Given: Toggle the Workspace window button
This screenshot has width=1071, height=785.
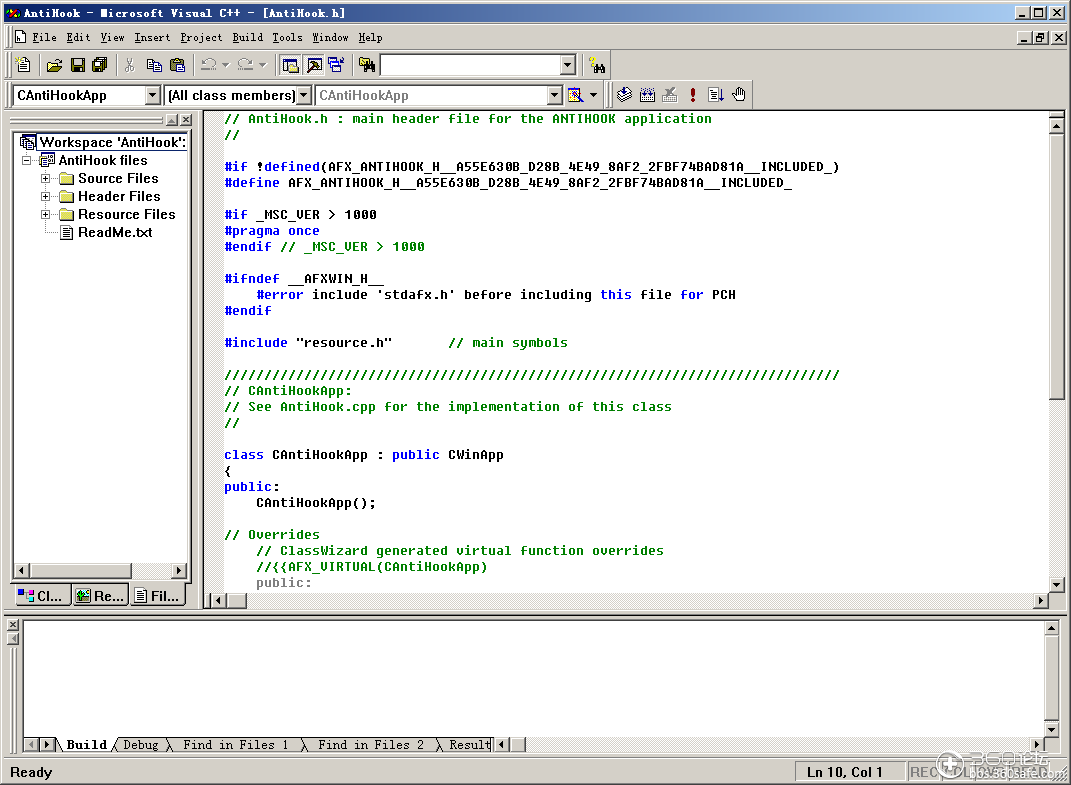Looking at the screenshot, I should pyautogui.click(x=290, y=65).
